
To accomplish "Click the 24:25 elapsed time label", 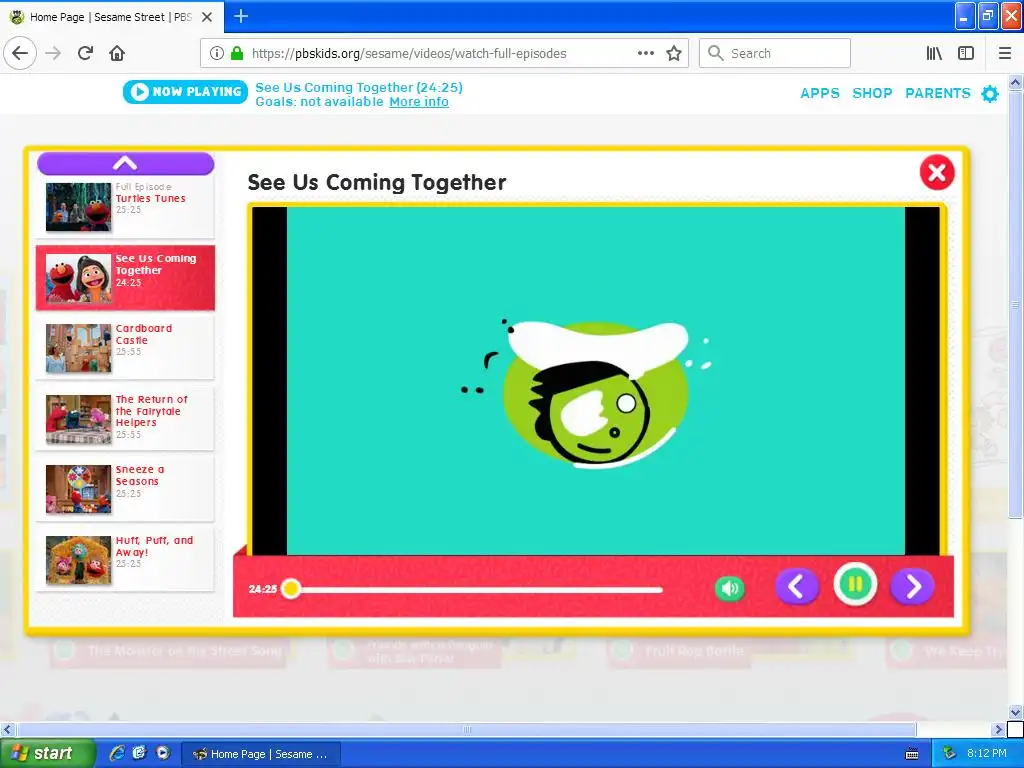I will click(263, 589).
